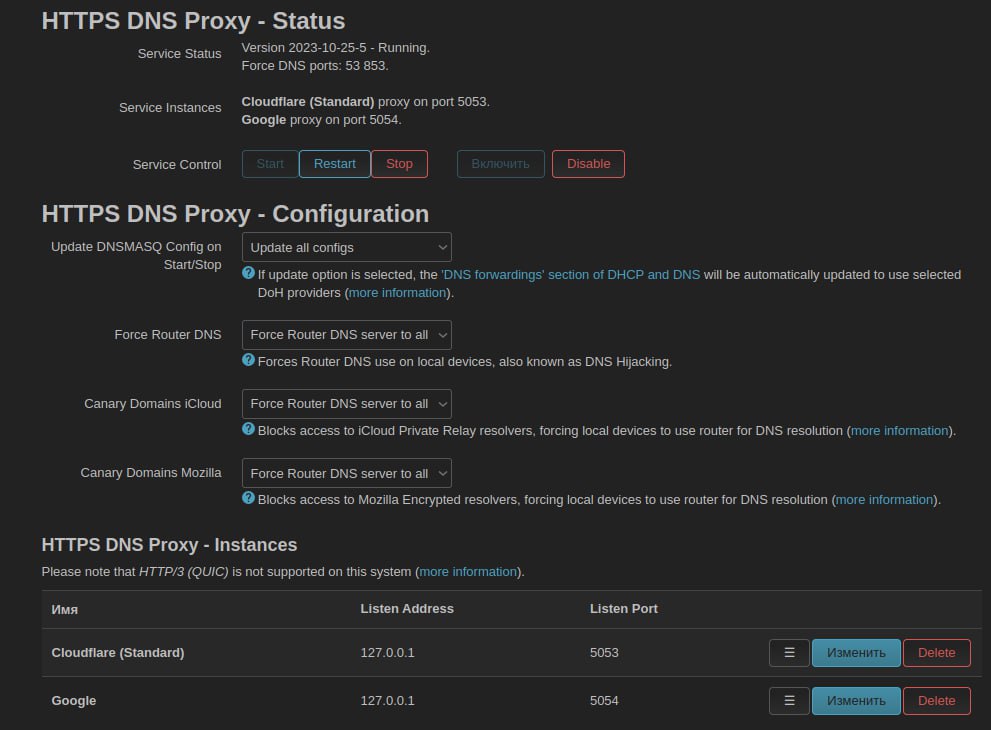Click the greyed-out Включить button
The height and width of the screenshot is (730, 991).
coord(501,164)
